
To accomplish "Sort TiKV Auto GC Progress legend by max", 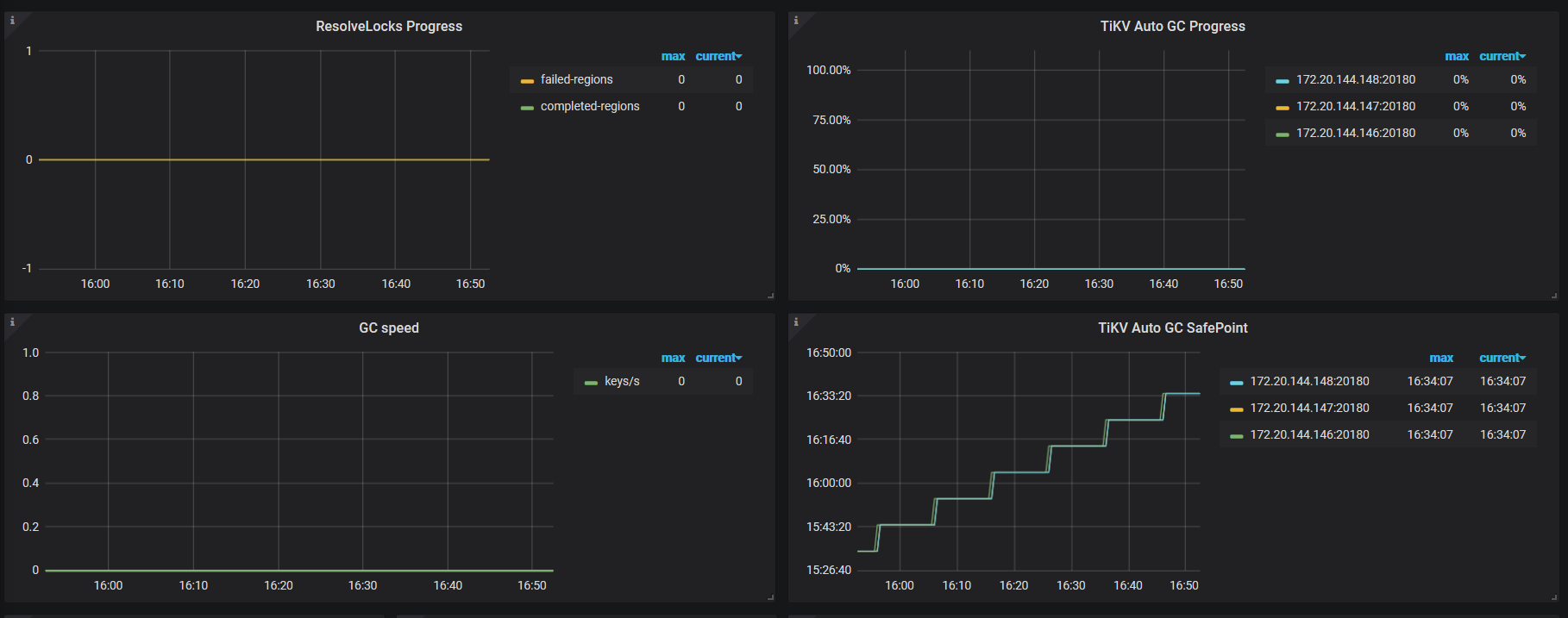I will (1456, 56).
